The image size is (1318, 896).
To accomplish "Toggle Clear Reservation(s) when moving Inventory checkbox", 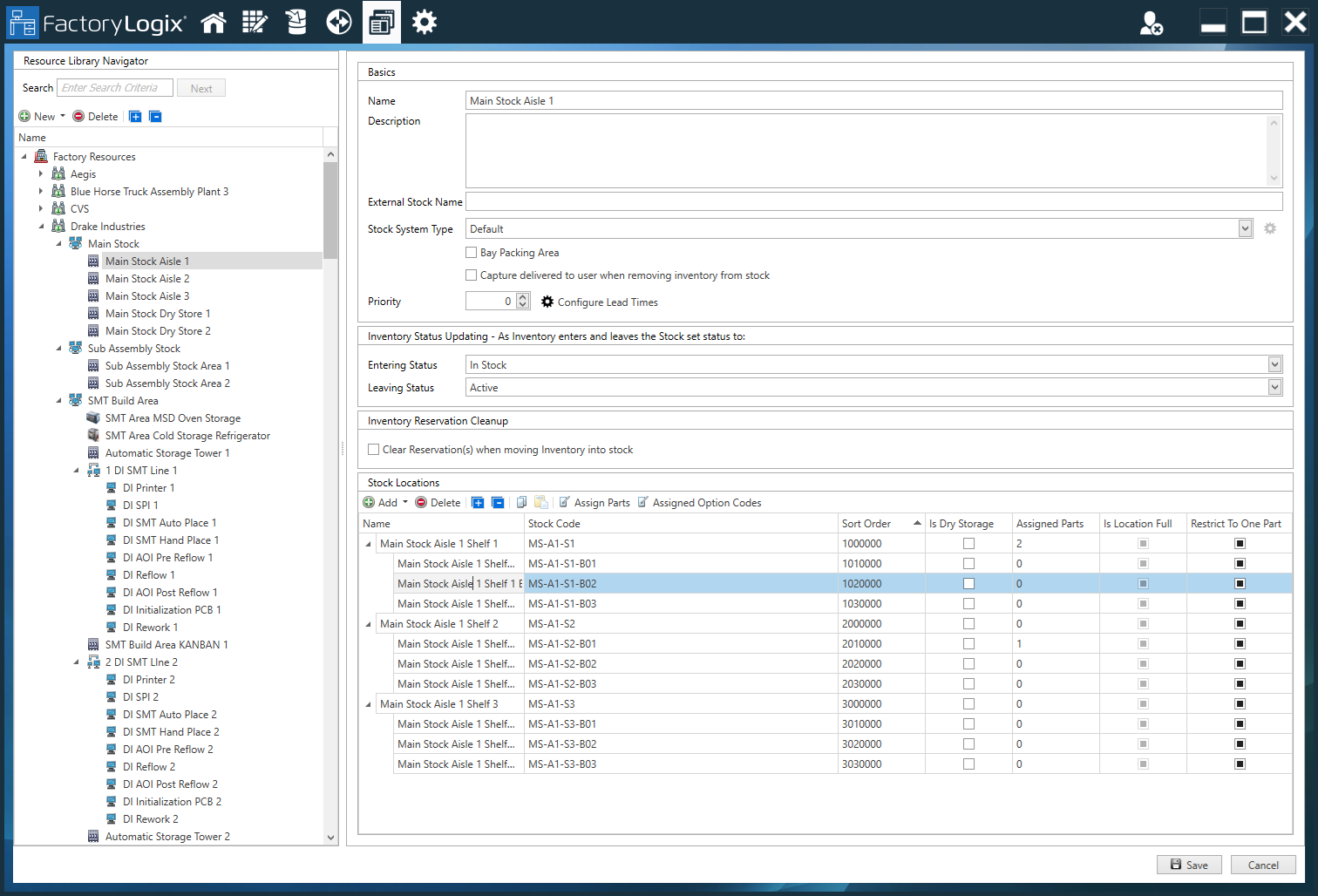I will pyautogui.click(x=374, y=450).
